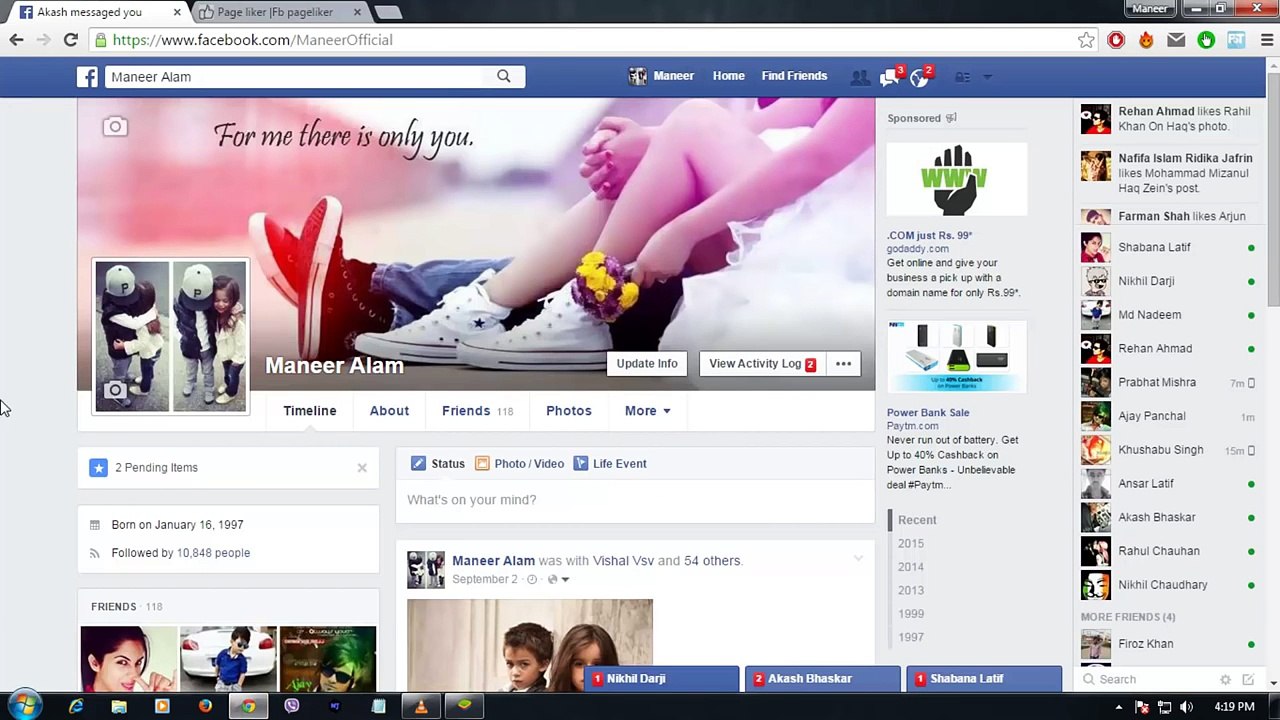Click the 10,848 people followers link
The image size is (1280, 720).
point(213,553)
